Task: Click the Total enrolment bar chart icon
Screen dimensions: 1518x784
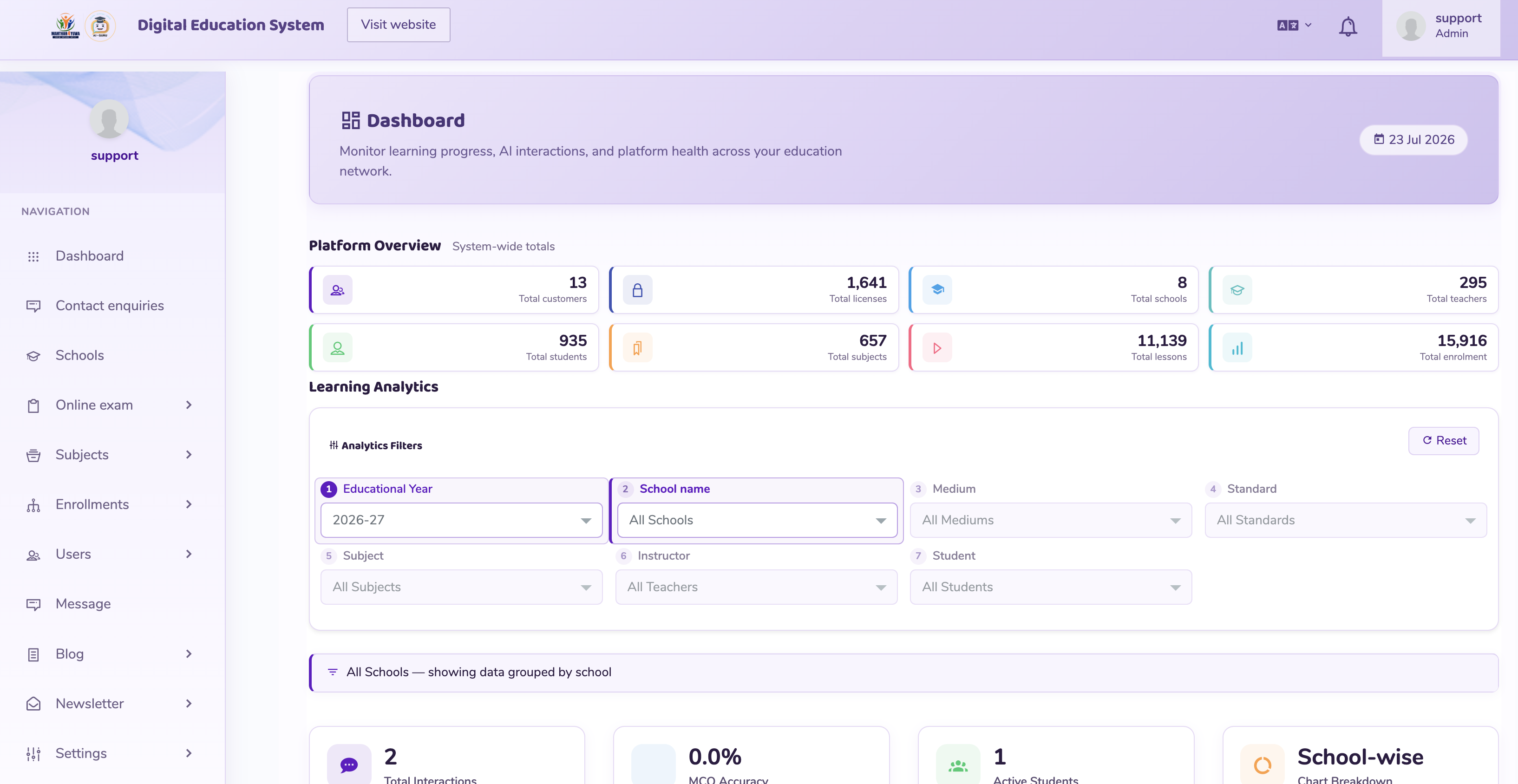Action: pyautogui.click(x=1237, y=348)
